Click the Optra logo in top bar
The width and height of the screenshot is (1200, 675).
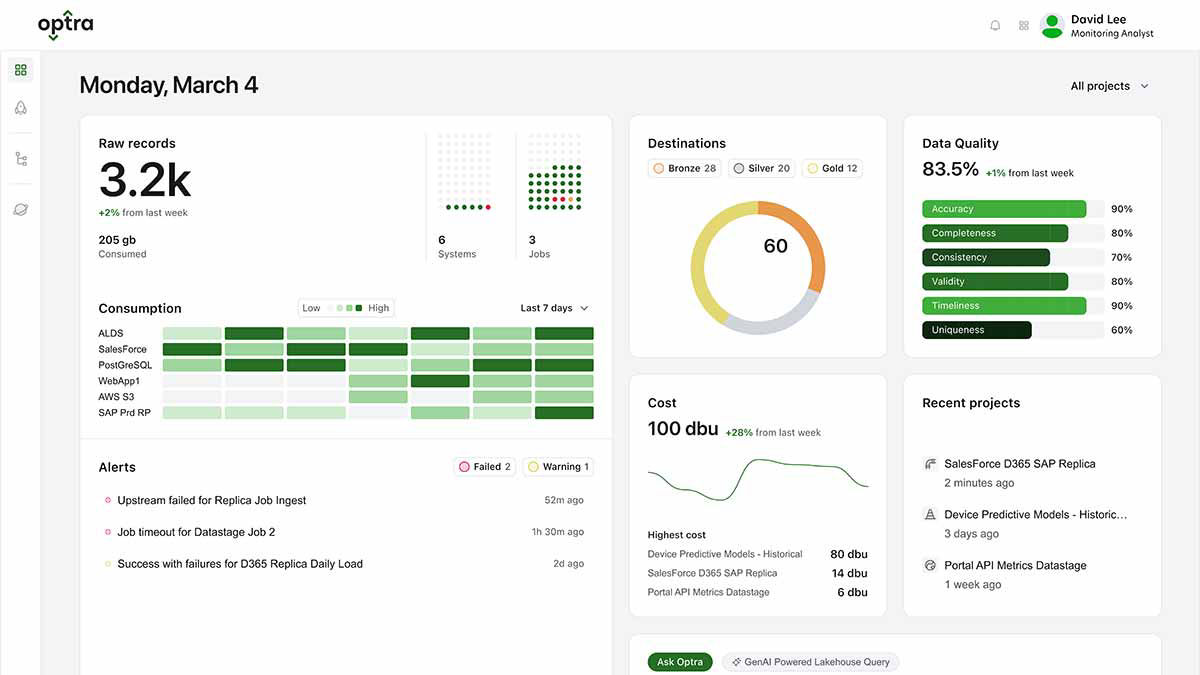coord(65,25)
